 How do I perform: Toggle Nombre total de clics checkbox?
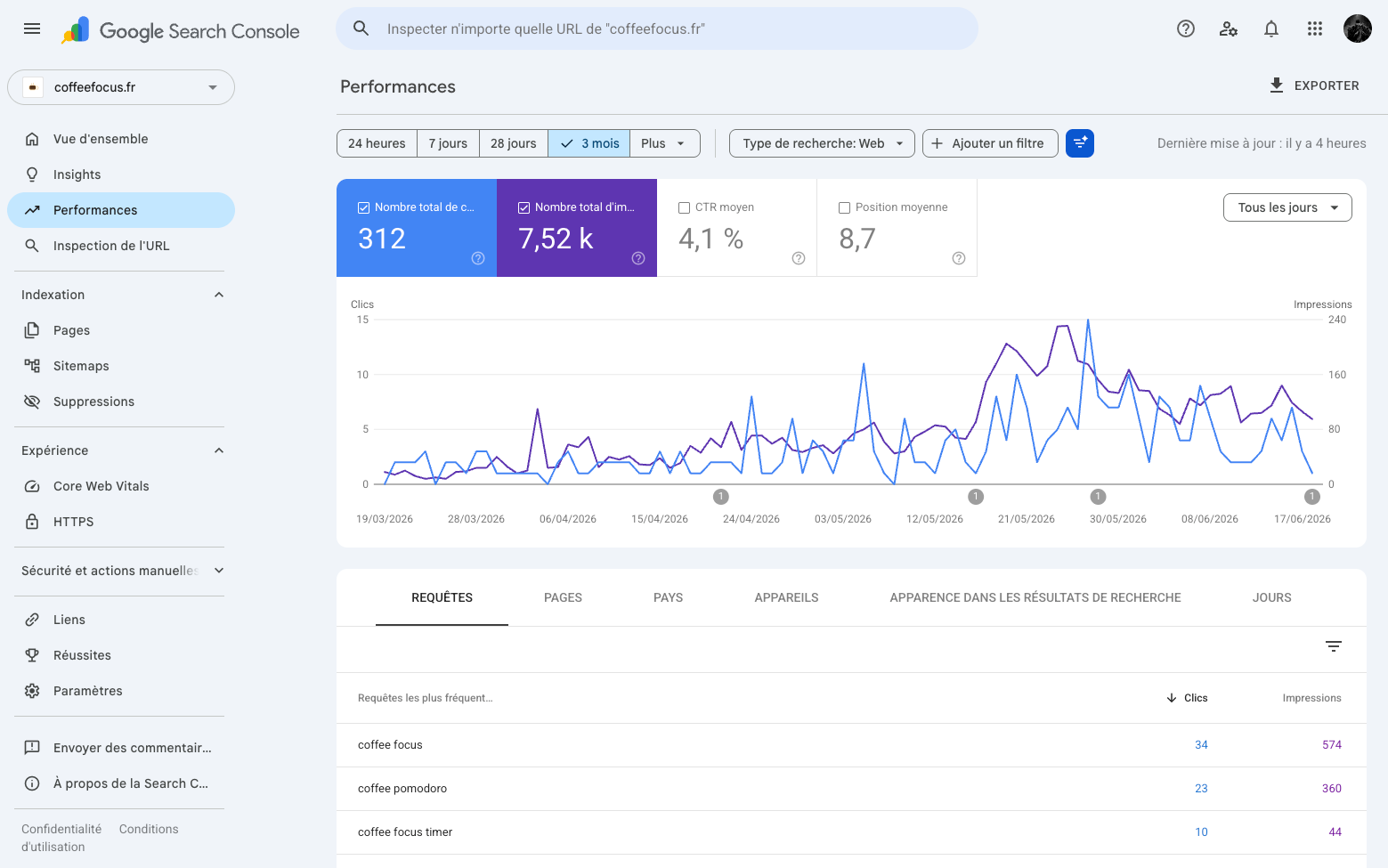[x=363, y=207]
